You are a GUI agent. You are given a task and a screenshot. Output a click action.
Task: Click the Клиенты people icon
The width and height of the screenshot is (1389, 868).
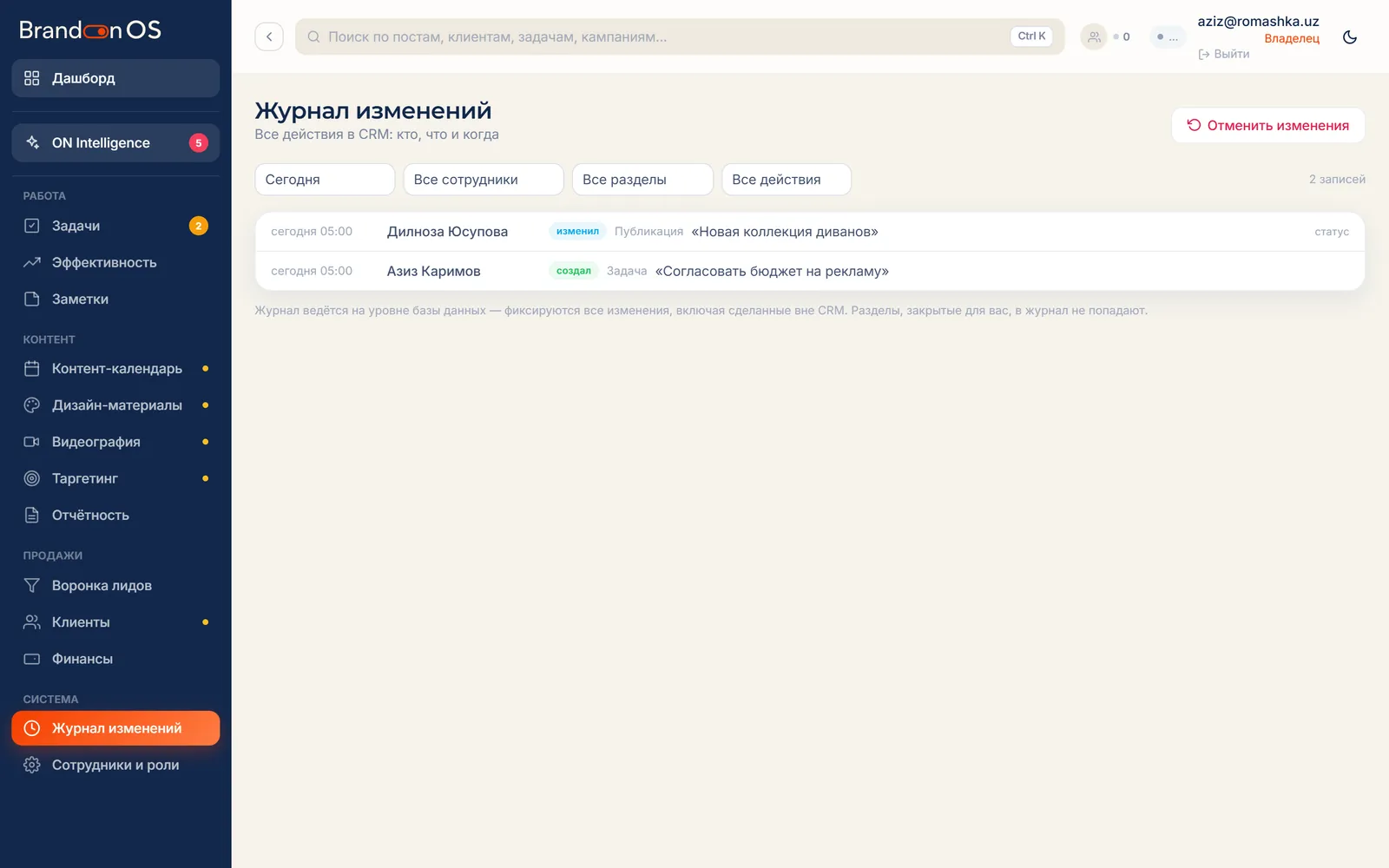tap(32, 622)
